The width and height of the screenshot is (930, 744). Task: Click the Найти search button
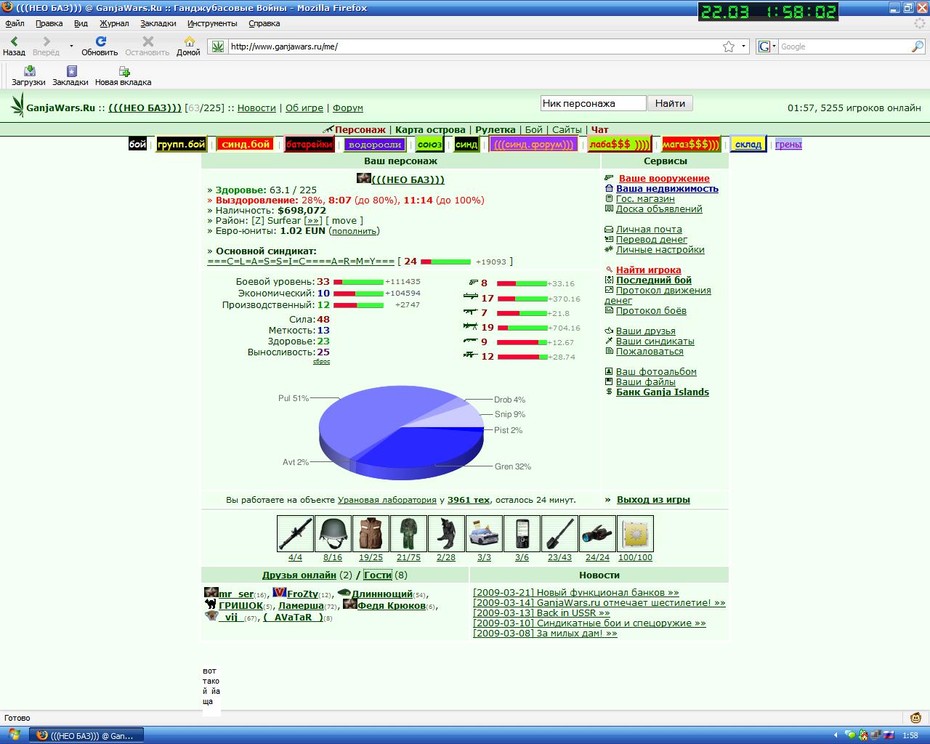(x=670, y=103)
